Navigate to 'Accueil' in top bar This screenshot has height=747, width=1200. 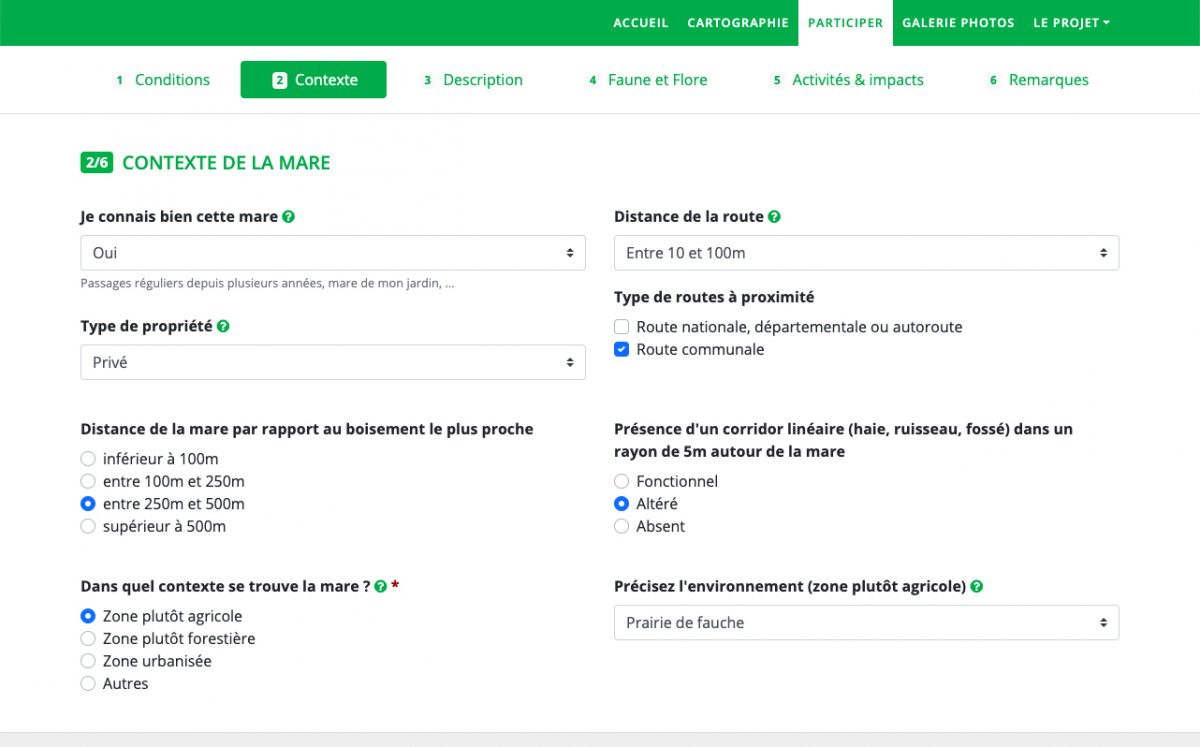coord(640,22)
